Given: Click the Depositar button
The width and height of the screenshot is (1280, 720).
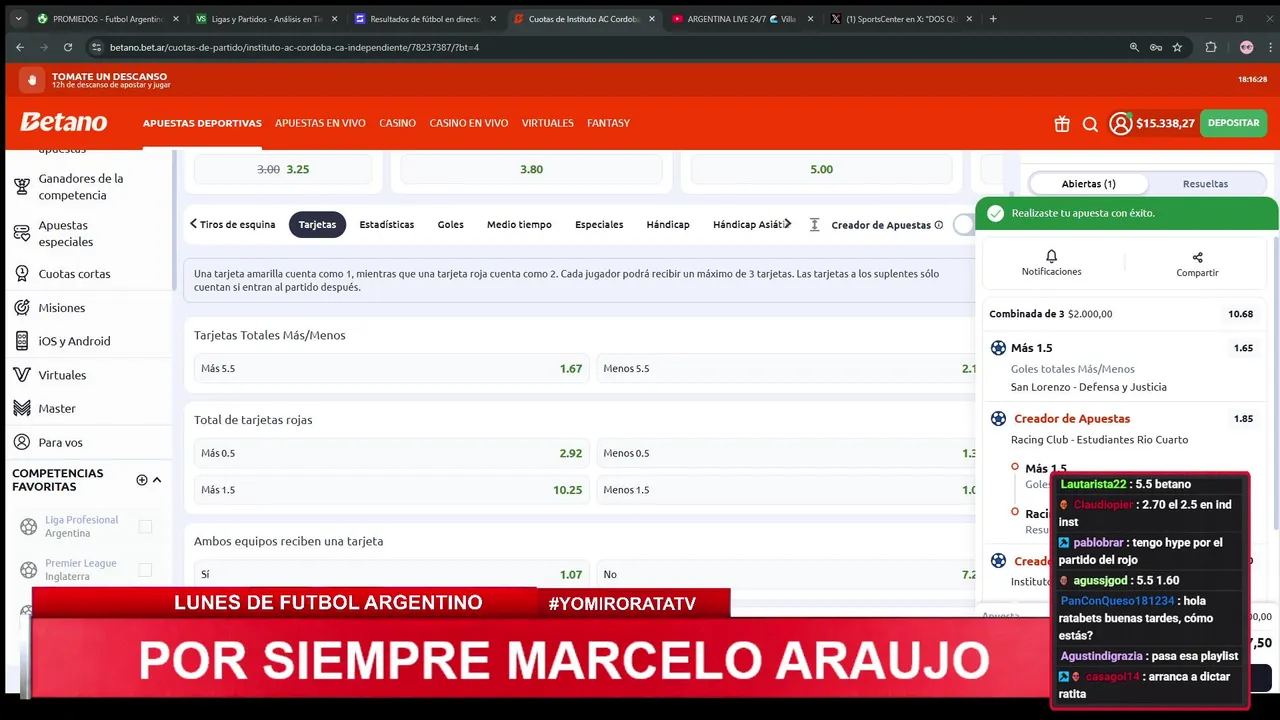Looking at the screenshot, I should pos(1233,123).
